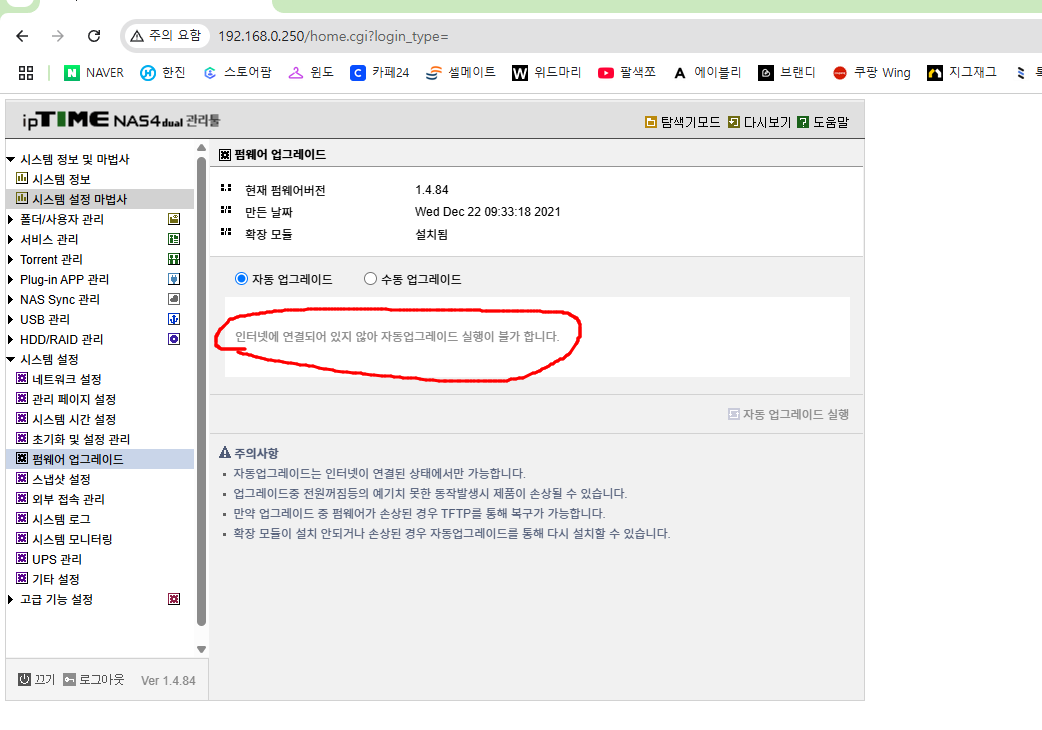Collapse the 시스템 설정 section
This screenshot has width=1042, height=730.
click(11, 359)
